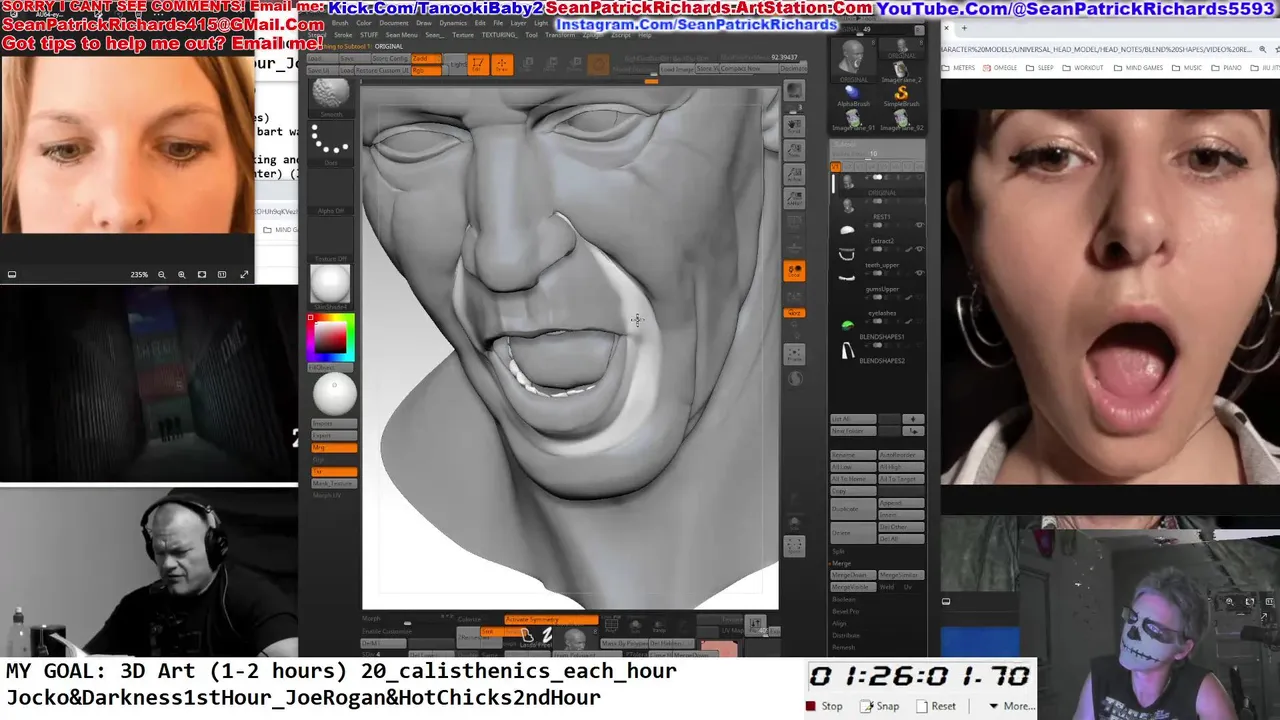Toggle Zadd button

point(426,58)
